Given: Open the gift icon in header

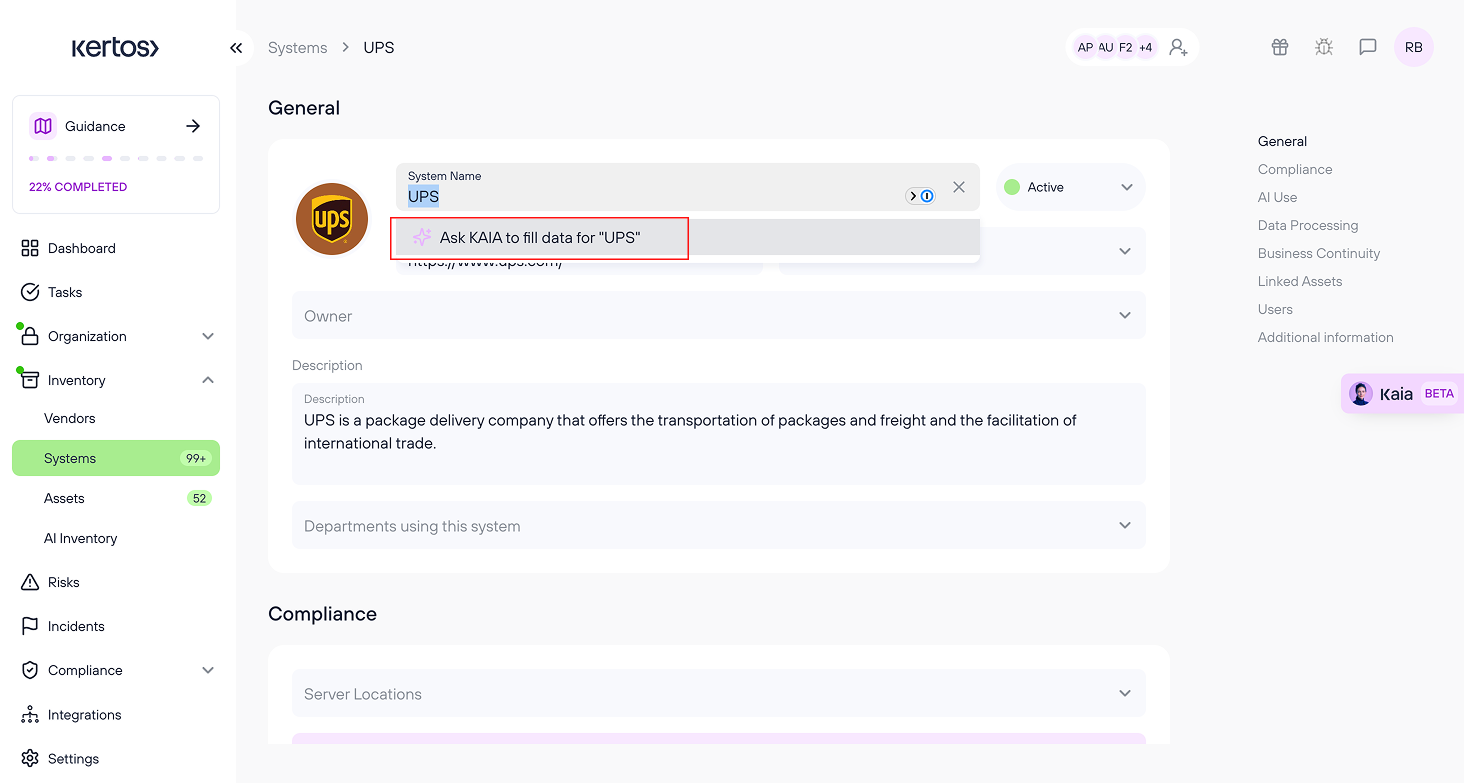Looking at the screenshot, I should [1280, 47].
